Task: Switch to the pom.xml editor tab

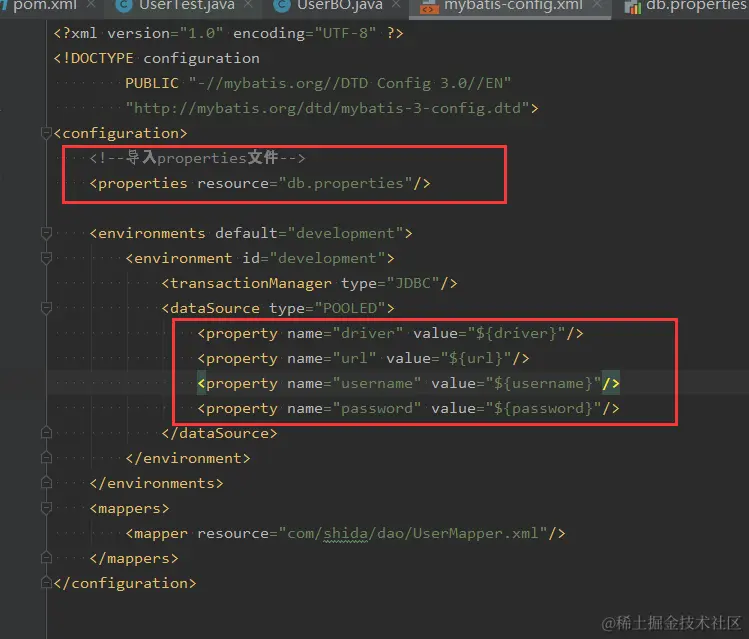Action: click(44, 5)
